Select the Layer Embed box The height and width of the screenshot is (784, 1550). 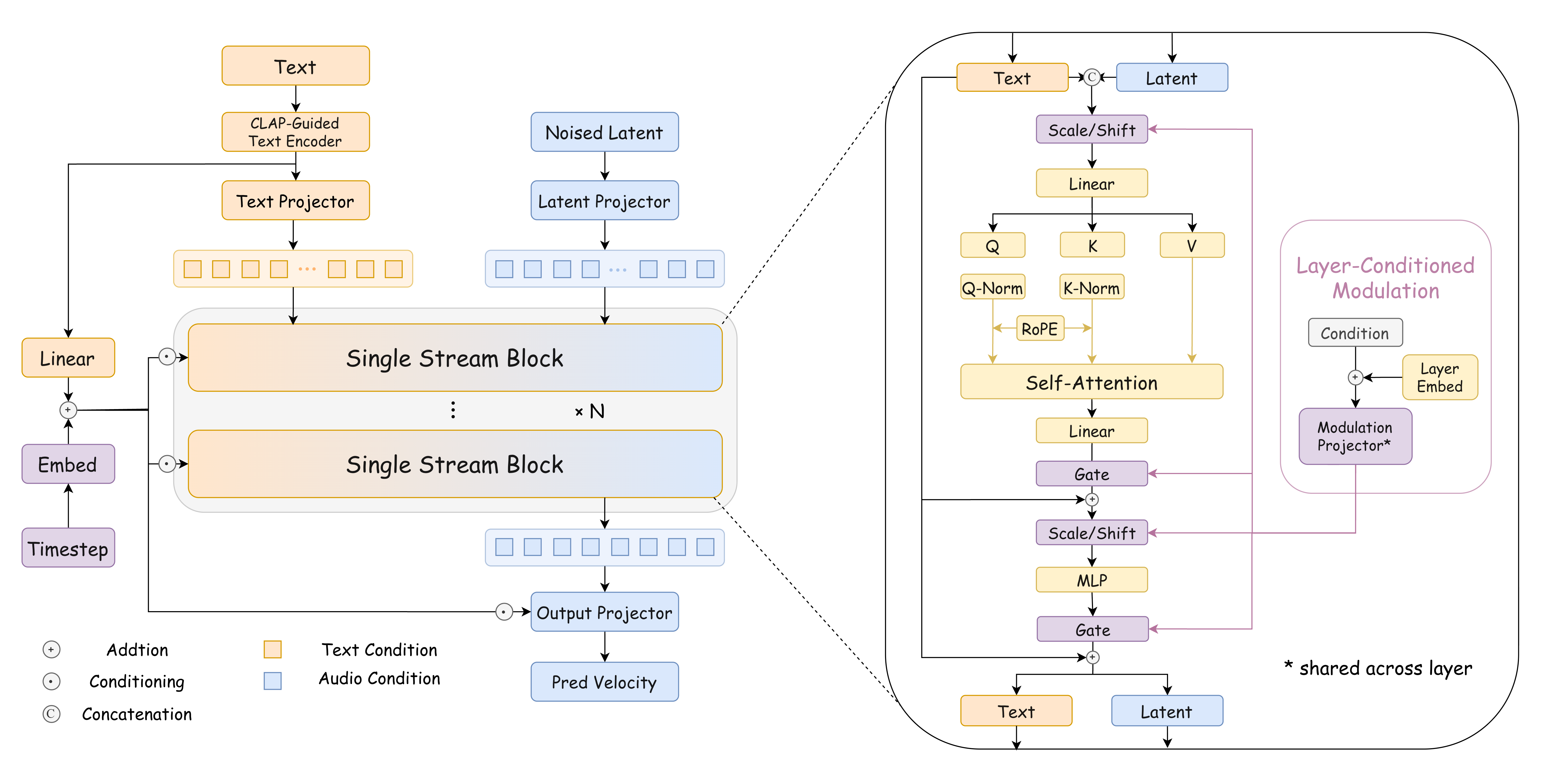(1440, 377)
